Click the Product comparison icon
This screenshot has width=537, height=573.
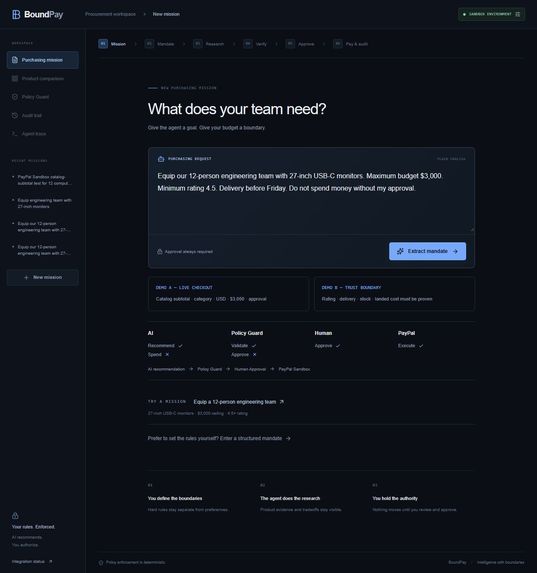tap(15, 79)
